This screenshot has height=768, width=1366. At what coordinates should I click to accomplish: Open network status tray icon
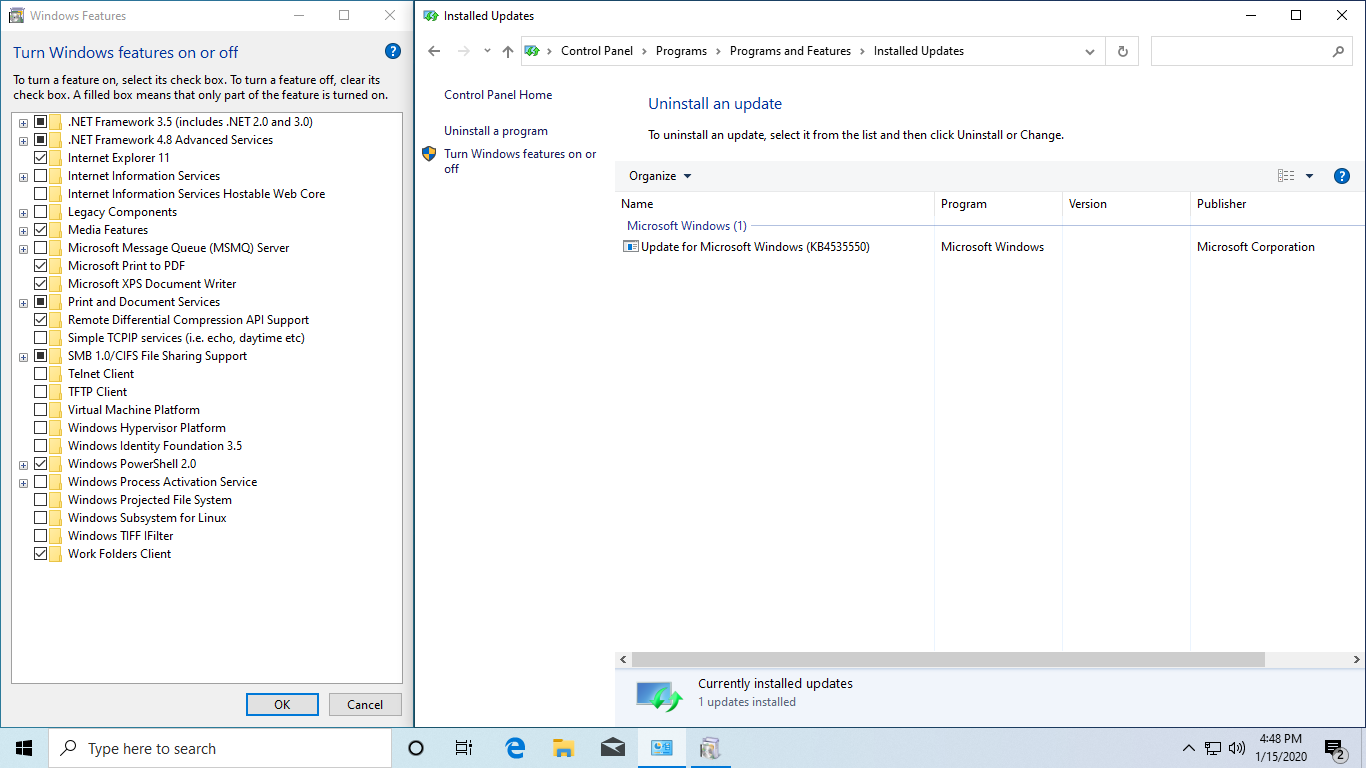1213,748
